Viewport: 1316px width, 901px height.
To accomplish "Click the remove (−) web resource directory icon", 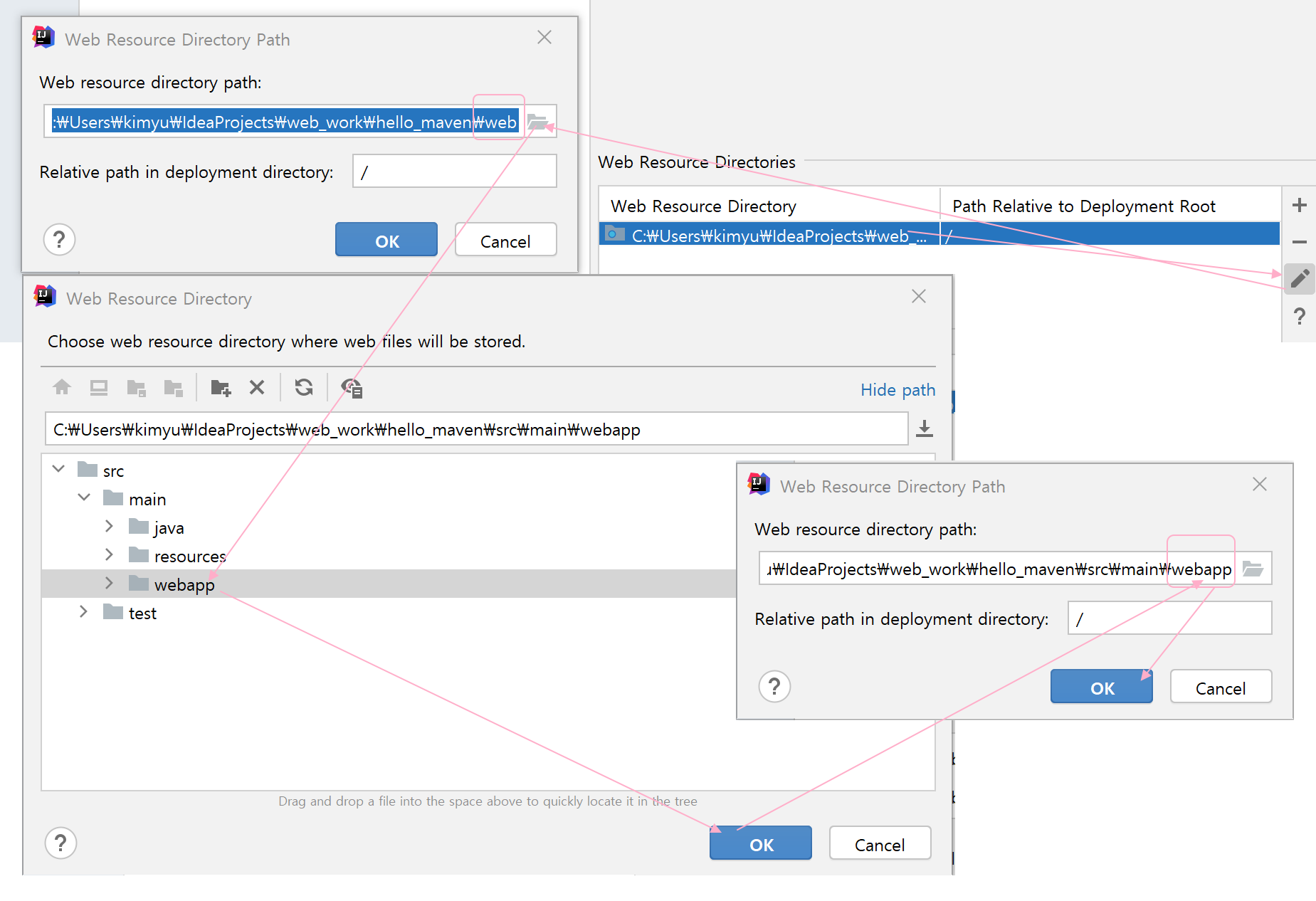I will pos(1300,242).
